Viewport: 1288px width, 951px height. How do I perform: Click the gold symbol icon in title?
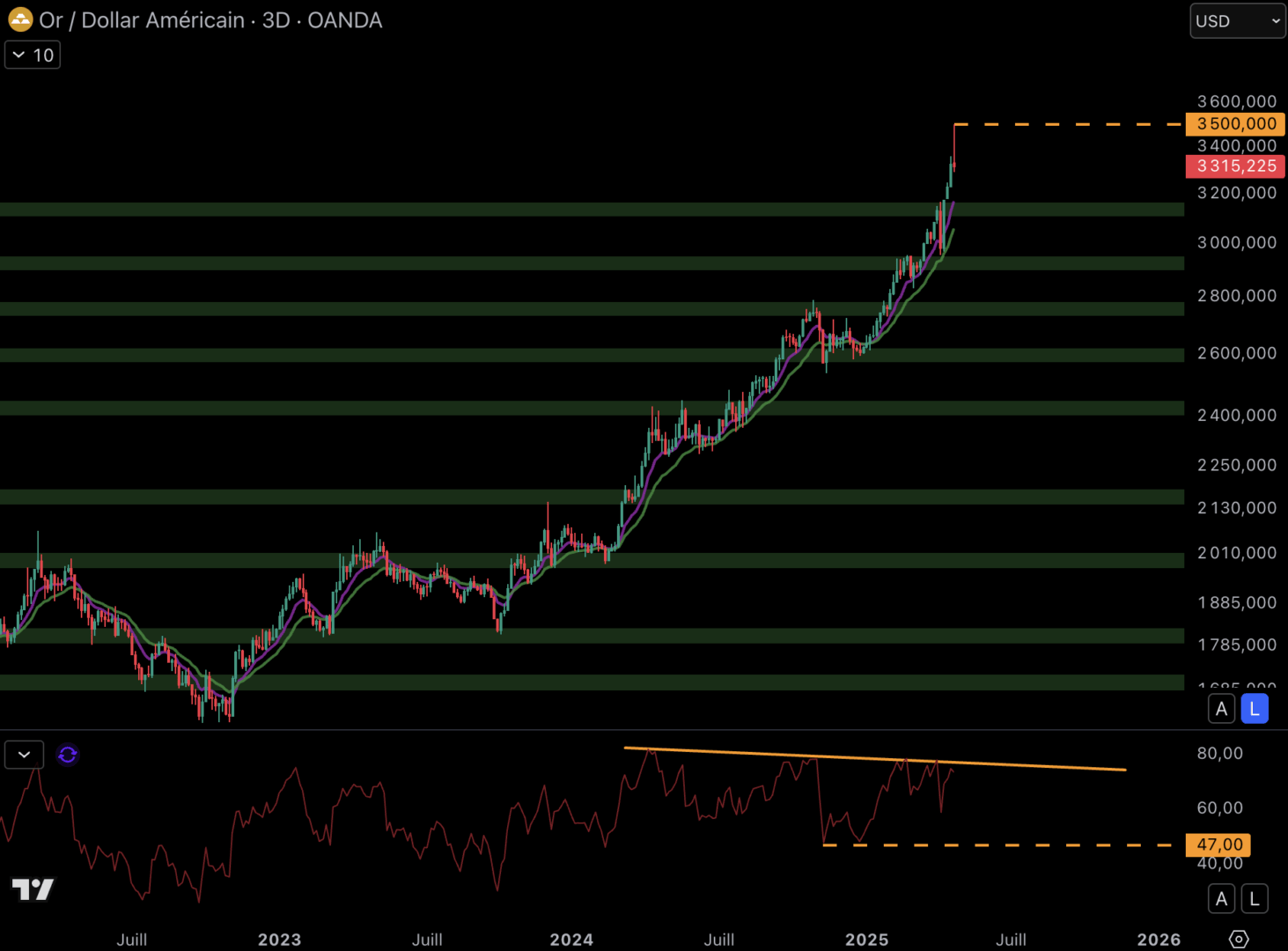point(20,19)
